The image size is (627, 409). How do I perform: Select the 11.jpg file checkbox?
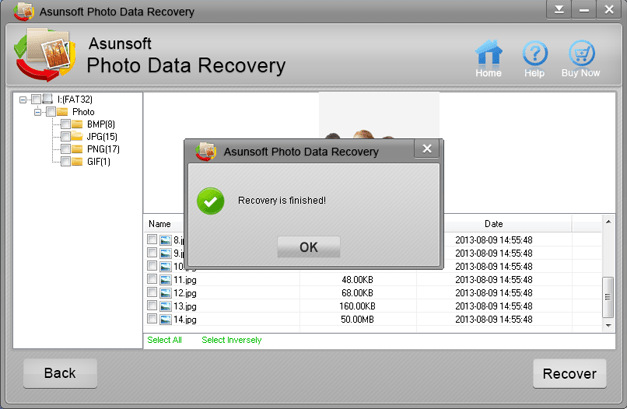coord(152,279)
